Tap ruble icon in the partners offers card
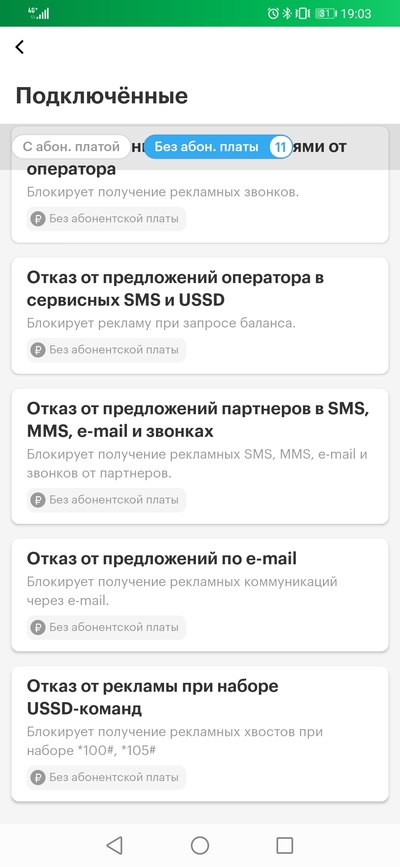The height and width of the screenshot is (867, 400). point(38,500)
